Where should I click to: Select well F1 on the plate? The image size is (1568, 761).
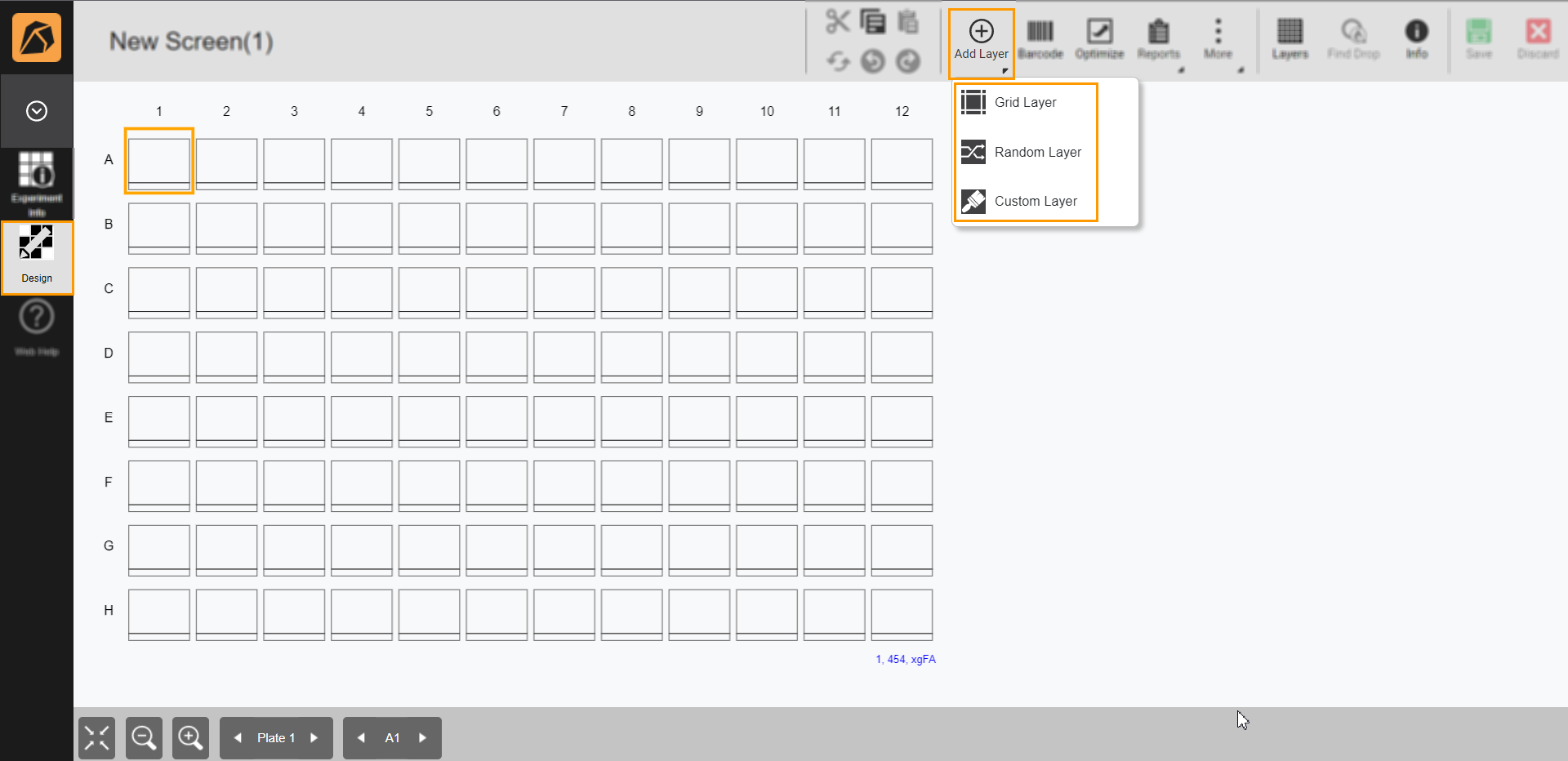point(158,486)
